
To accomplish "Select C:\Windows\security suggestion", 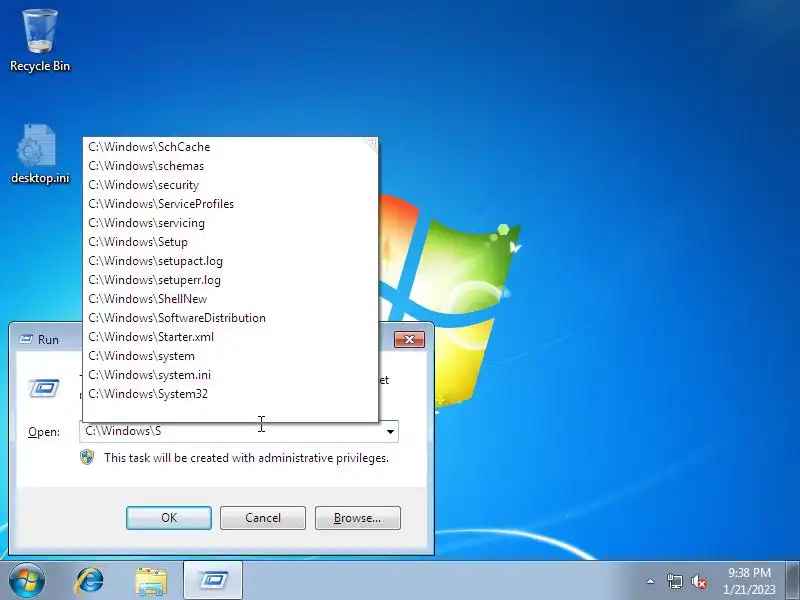I will tap(230, 185).
